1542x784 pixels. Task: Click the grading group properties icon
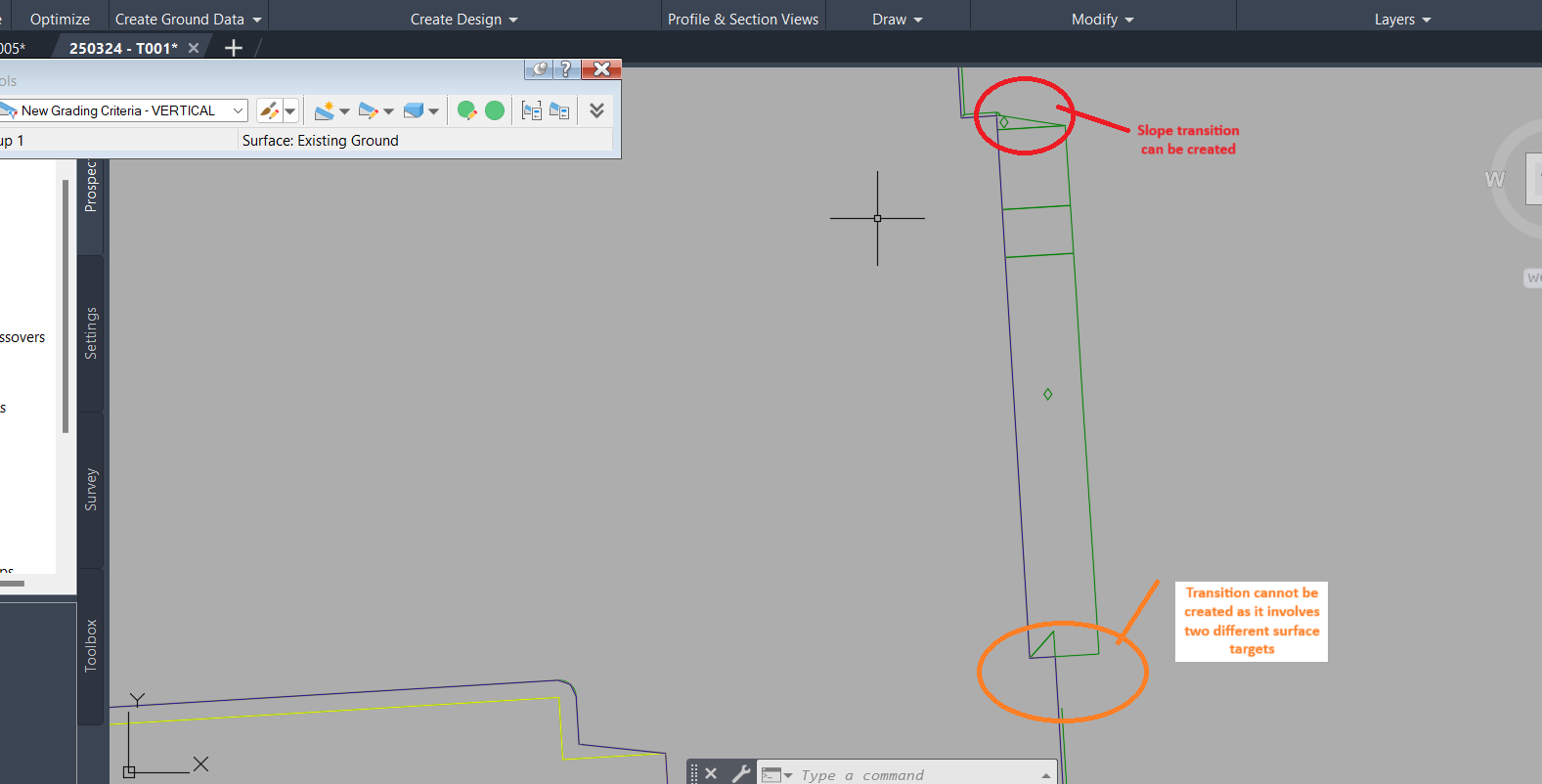(x=559, y=110)
